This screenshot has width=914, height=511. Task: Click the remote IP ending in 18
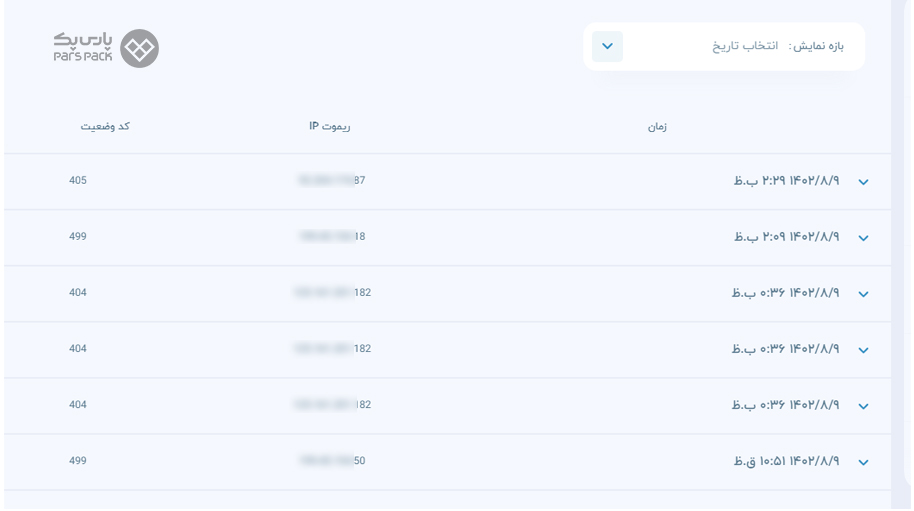[x=332, y=236]
